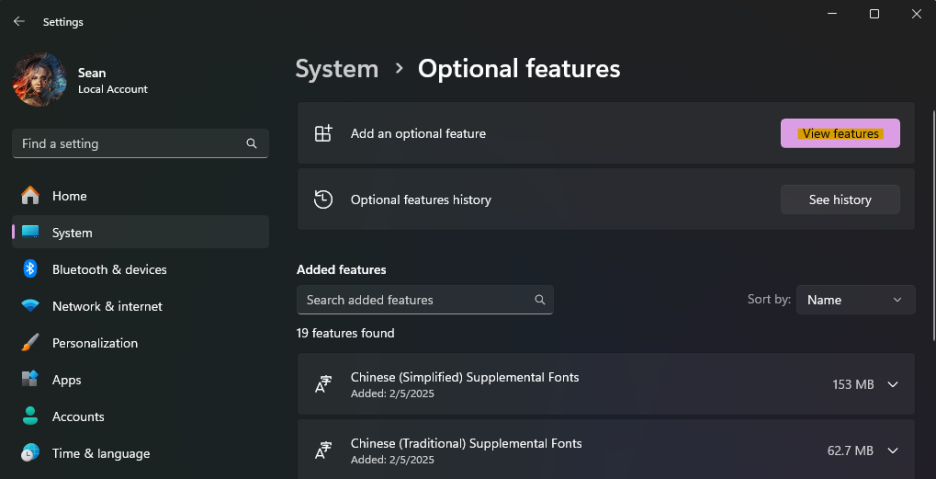
Task: Click the Find a setting search box
Action: [x=140, y=143]
